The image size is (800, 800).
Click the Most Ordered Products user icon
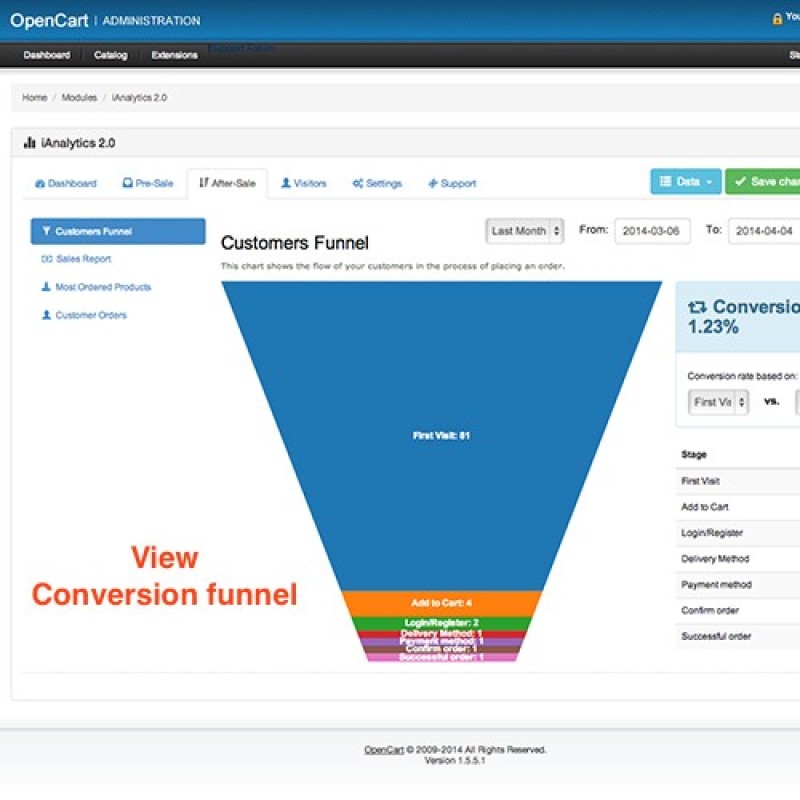(46, 288)
